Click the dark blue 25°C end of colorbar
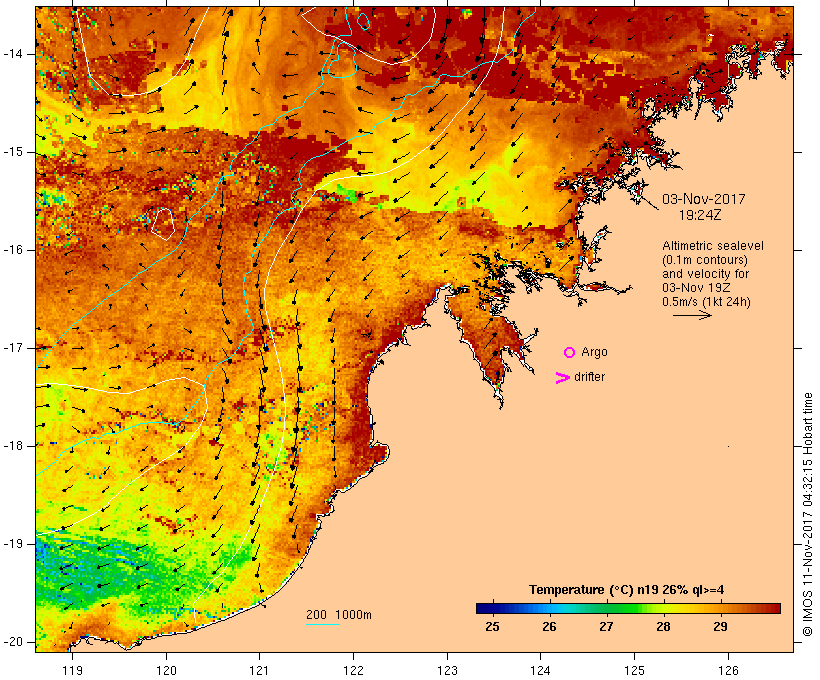The image size is (820, 680). pos(484,608)
